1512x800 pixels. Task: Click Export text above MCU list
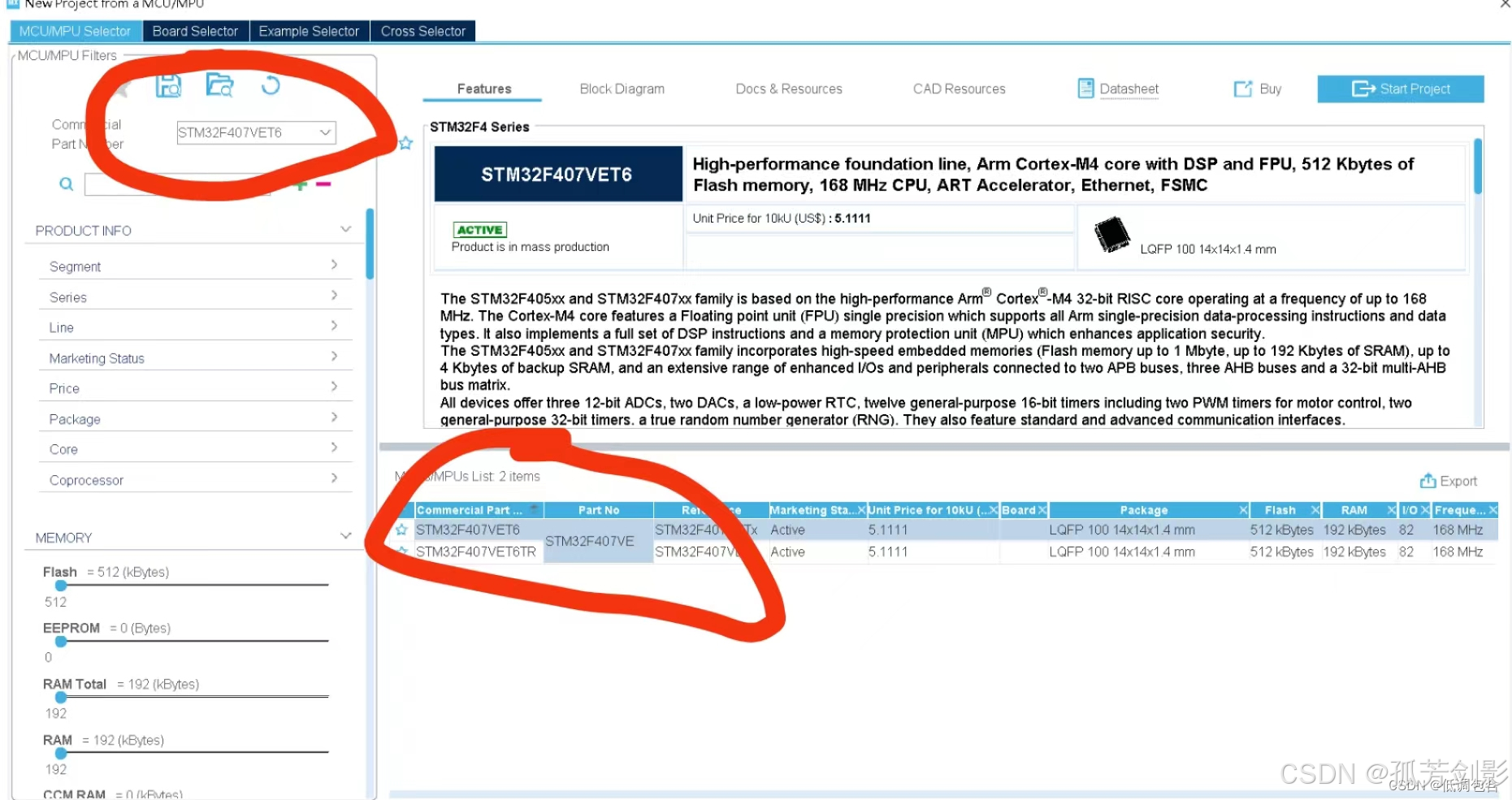click(x=1458, y=481)
